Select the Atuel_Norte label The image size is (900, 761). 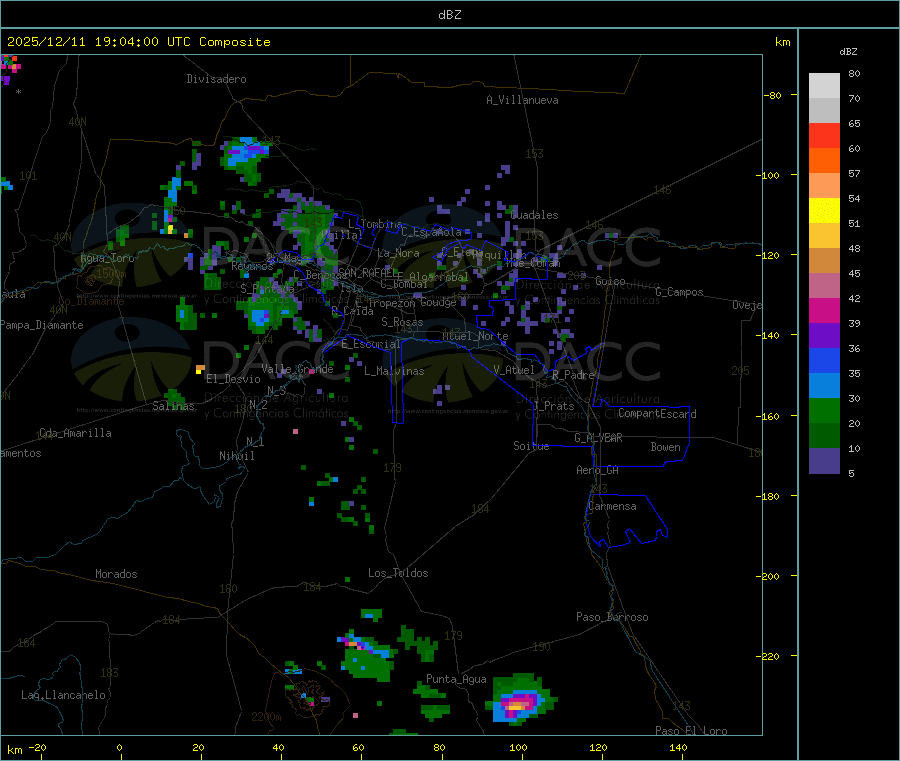pyautogui.click(x=475, y=336)
